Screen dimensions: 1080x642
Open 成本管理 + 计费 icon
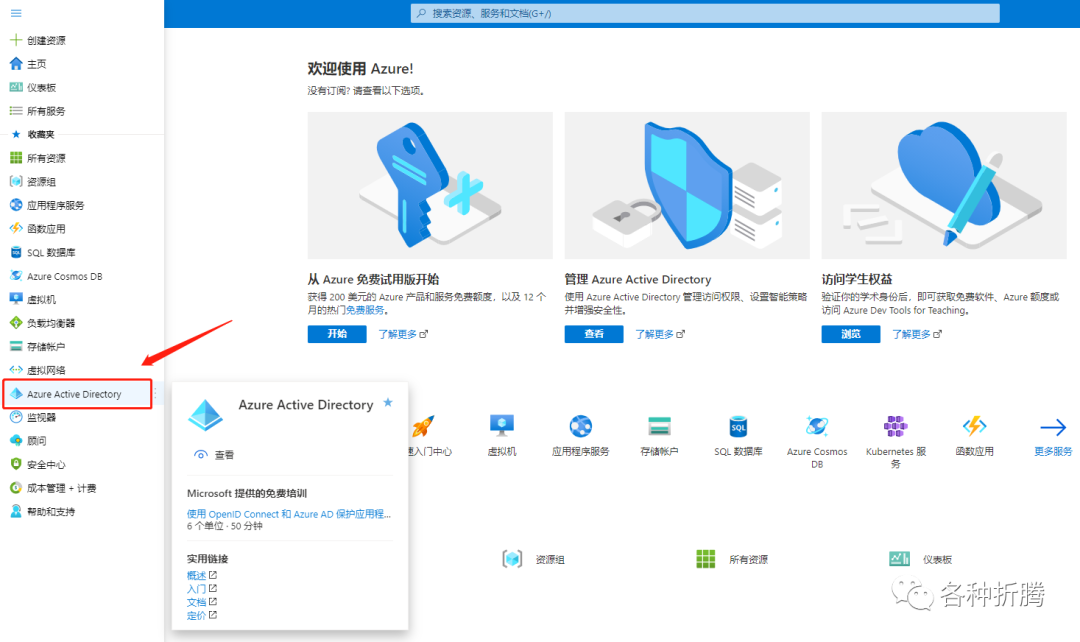(x=16, y=488)
